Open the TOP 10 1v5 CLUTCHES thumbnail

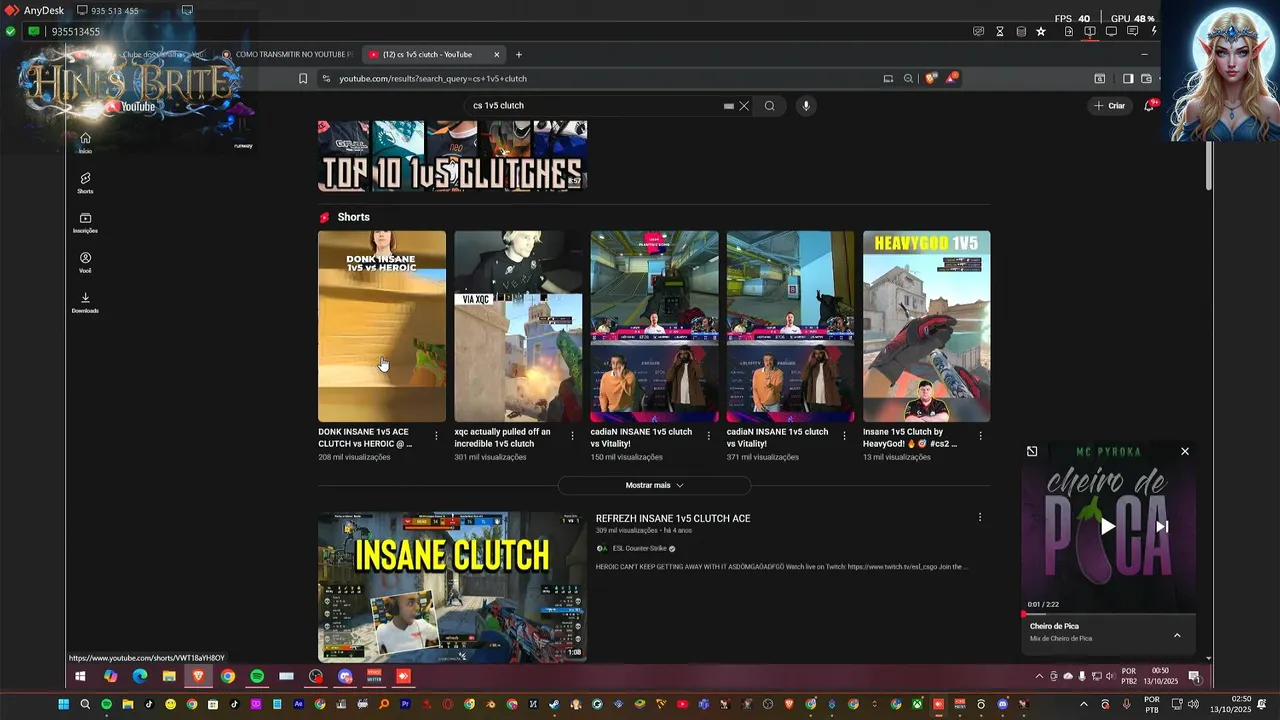[x=452, y=156]
